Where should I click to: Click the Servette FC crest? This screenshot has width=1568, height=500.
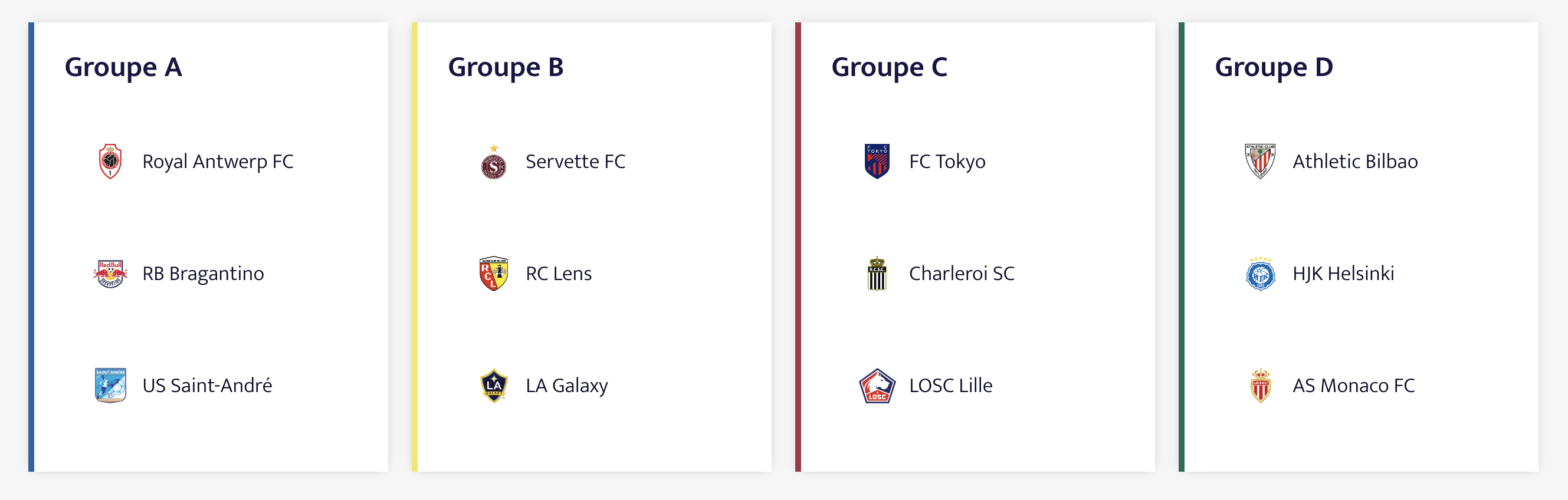(494, 162)
